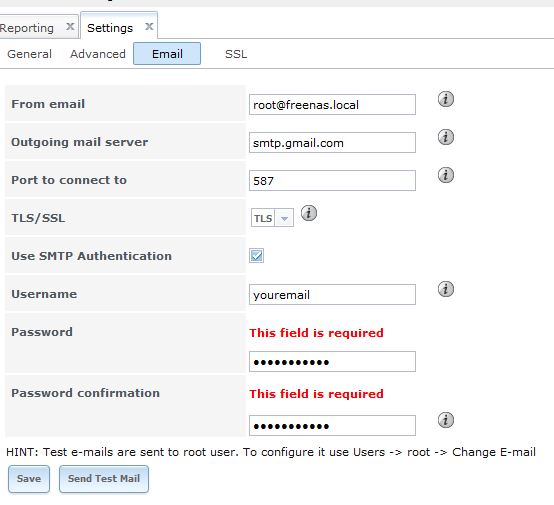The image size is (554, 505).
Task: Open the Advanced settings tab
Action: (x=98, y=54)
